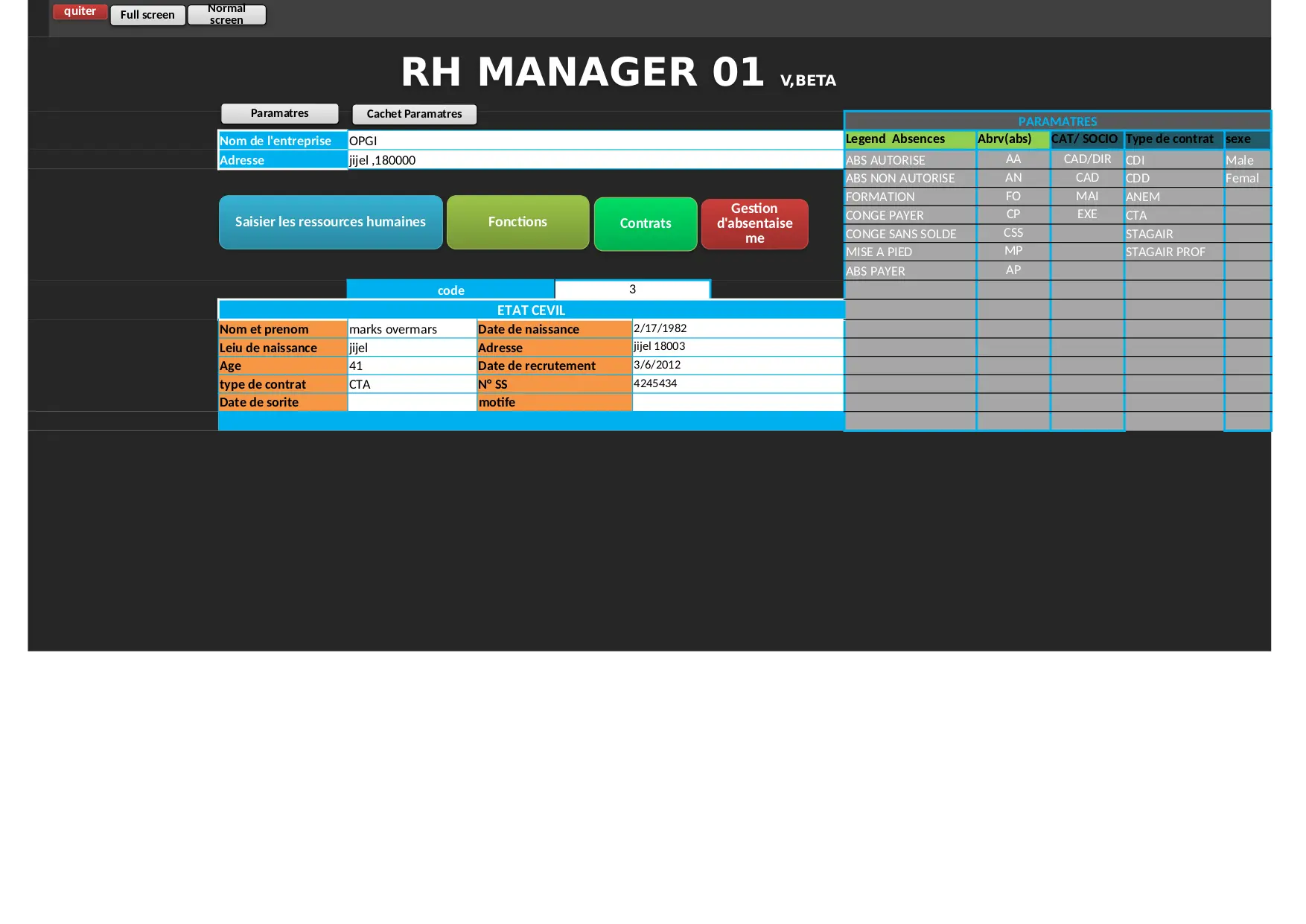Select the code value cell showing 3
Viewport: 1306px width, 924px height.
pyautogui.click(x=632, y=290)
